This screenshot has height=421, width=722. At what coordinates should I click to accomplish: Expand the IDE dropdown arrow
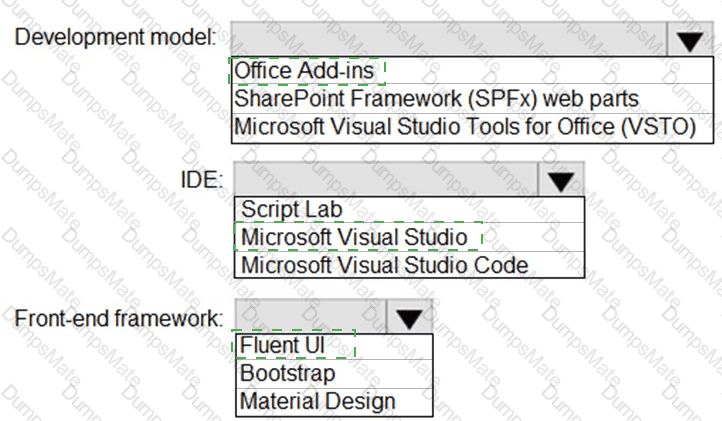tap(560, 181)
